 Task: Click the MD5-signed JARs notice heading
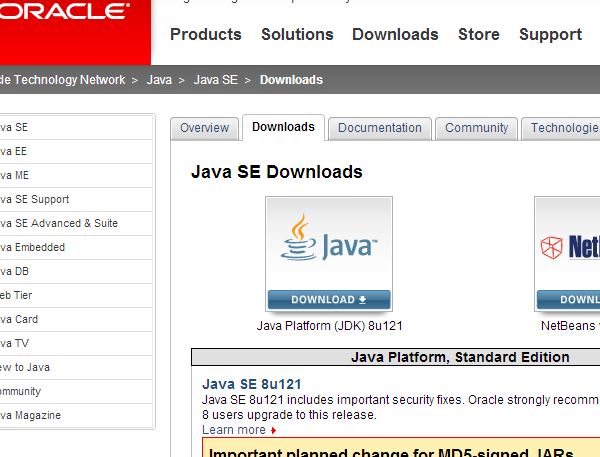point(391,452)
